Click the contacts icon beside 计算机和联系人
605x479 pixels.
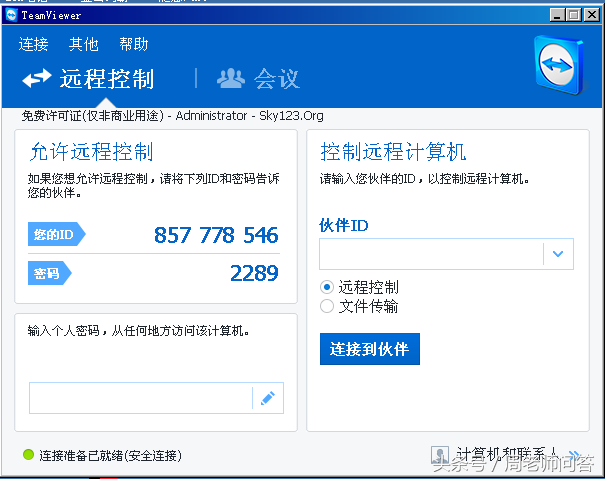click(440, 455)
